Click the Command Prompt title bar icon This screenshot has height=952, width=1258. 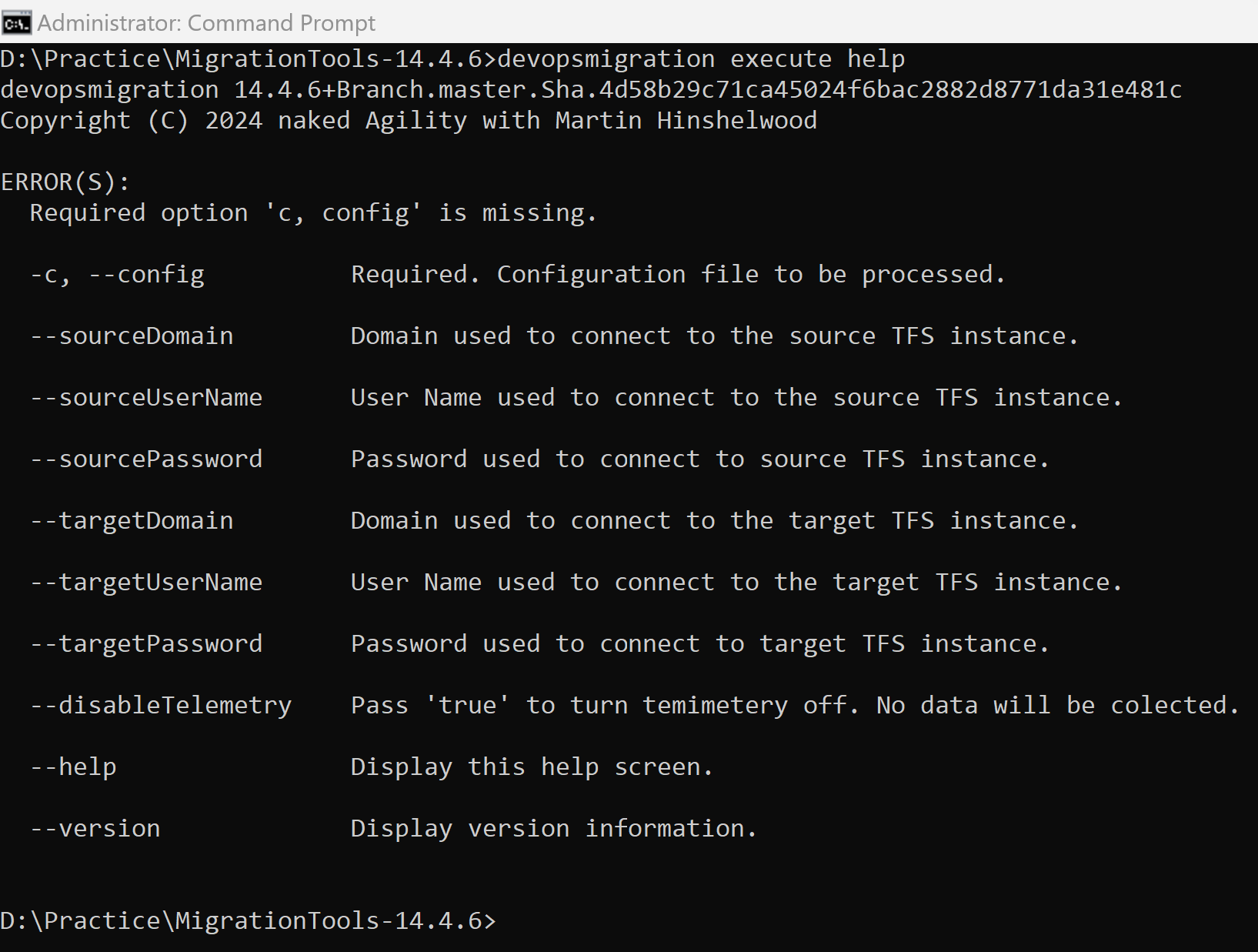pyautogui.click(x=16, y=23)
